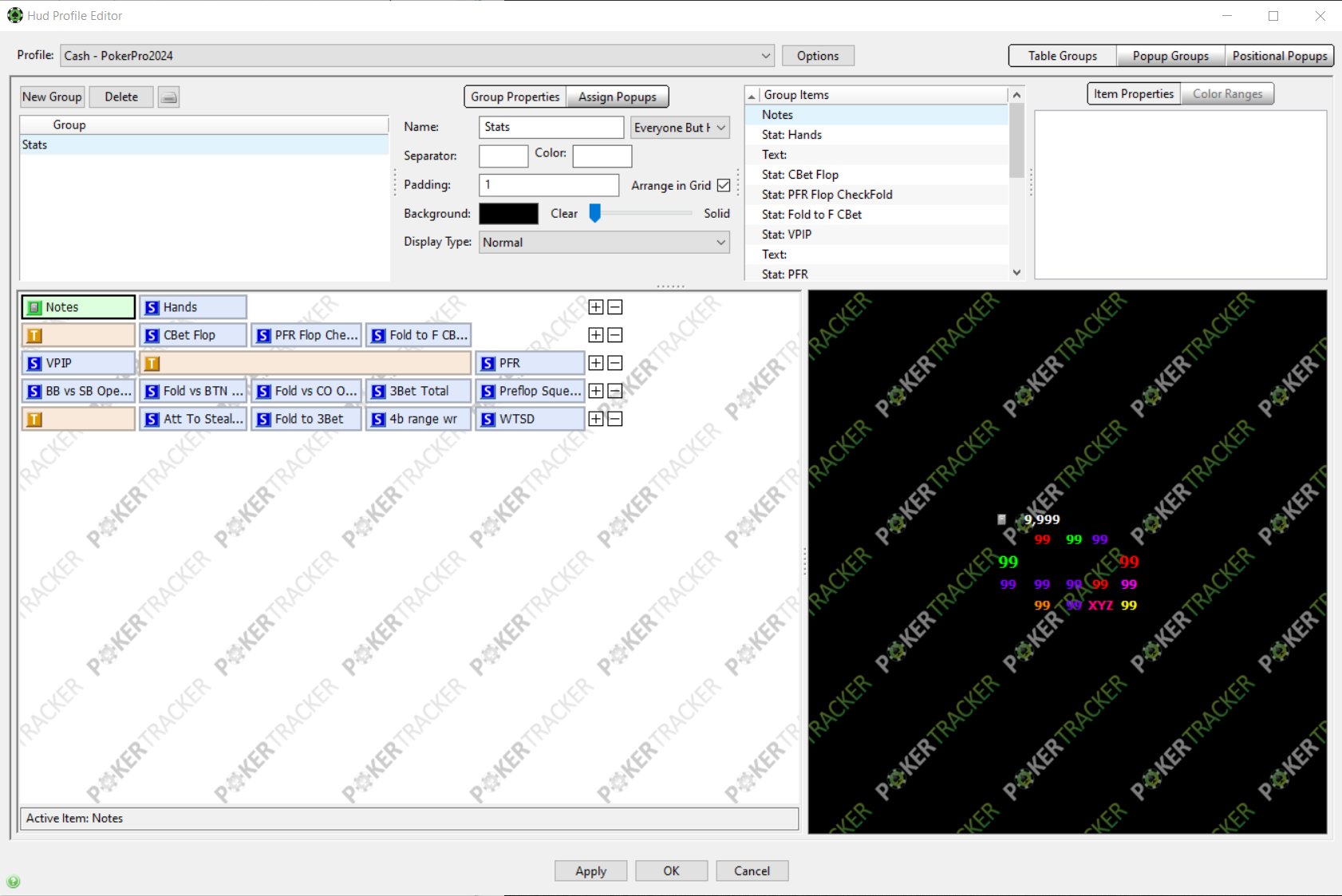Add item with plus on 3Bet Total row
Screen dimensions: 1342x896
pyautogui.click(x=596, y=391)
